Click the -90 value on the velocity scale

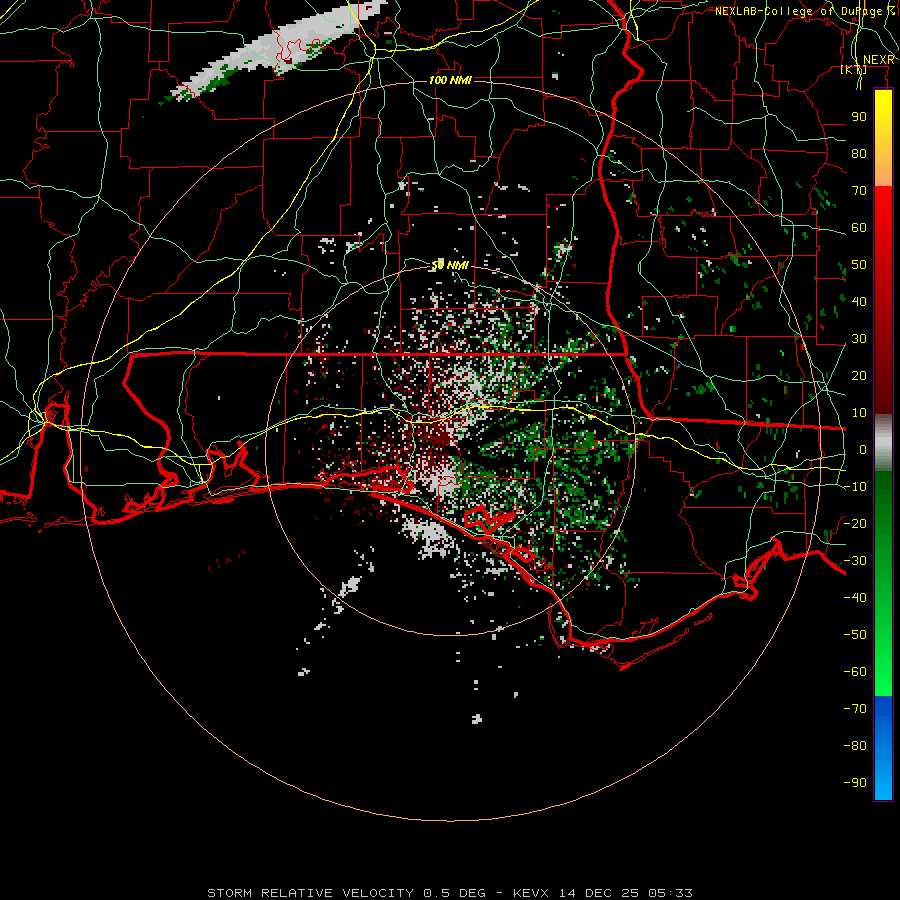(855, 782)
